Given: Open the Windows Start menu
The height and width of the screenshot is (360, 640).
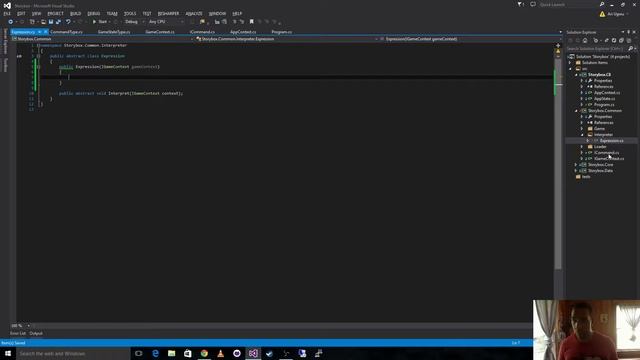Looking at the screenshot, I should (8, 353).
